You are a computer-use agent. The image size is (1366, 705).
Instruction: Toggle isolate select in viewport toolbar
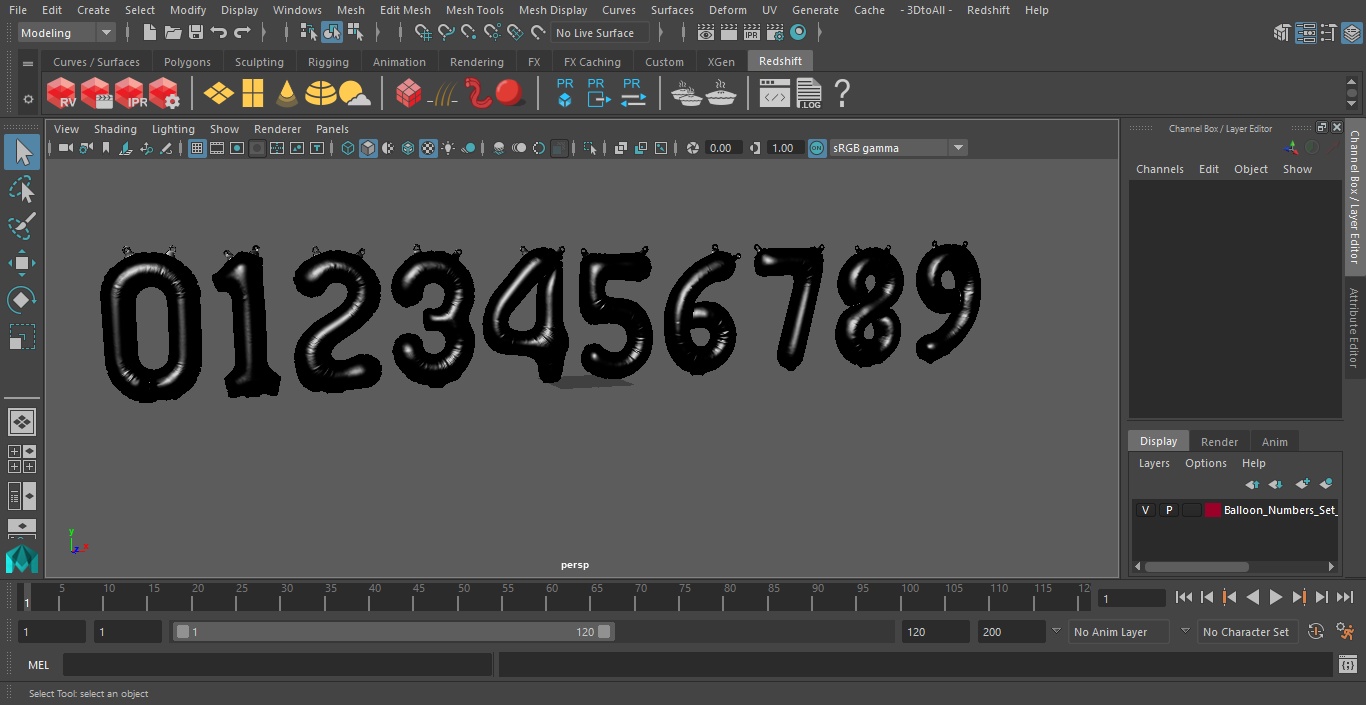point(590,148)
